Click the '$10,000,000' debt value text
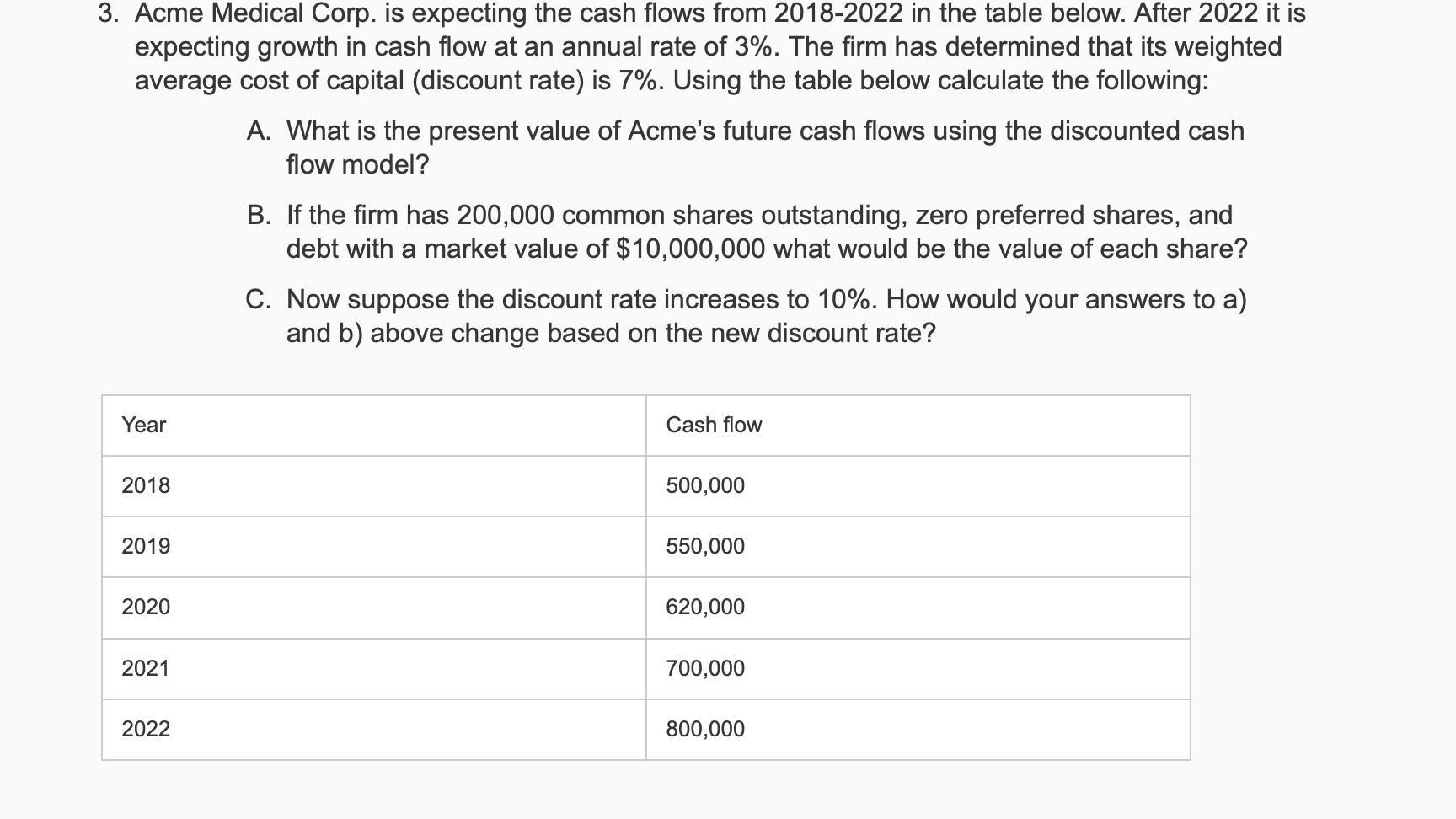 (691, 249)
